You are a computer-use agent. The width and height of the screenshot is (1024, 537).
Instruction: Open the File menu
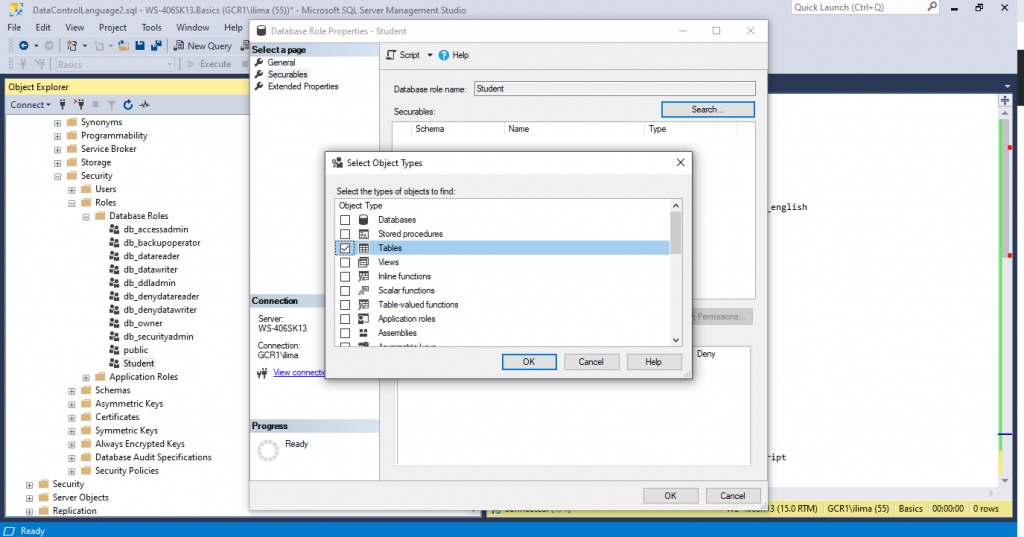14,27
